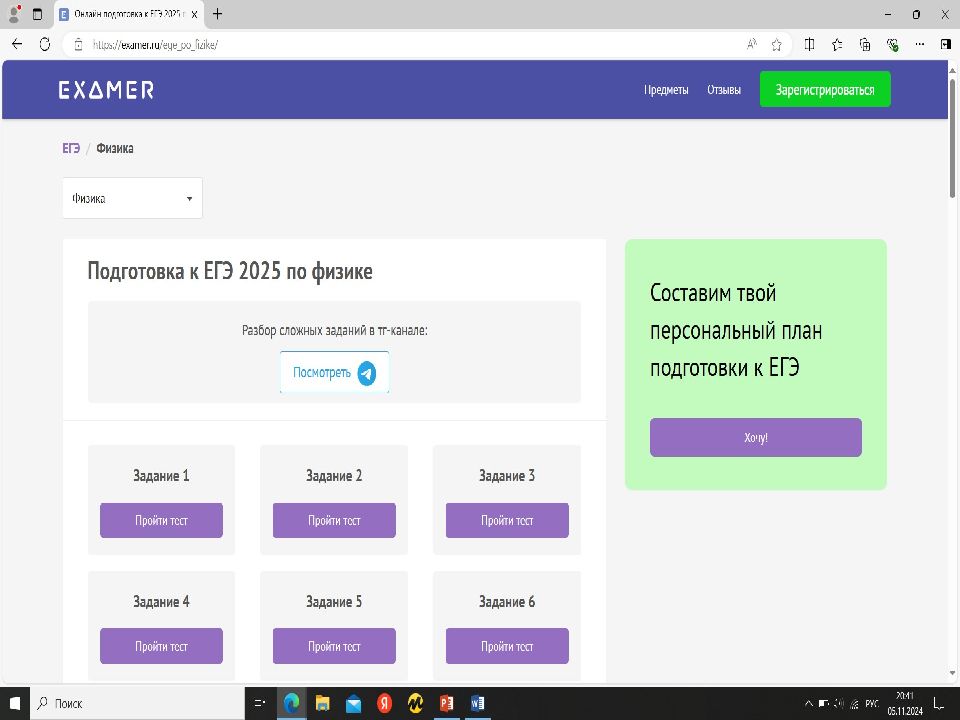The width and height of the screenshot is (960, 720).
Task: Add page to favorites star icon
Action: click(777, 44)
